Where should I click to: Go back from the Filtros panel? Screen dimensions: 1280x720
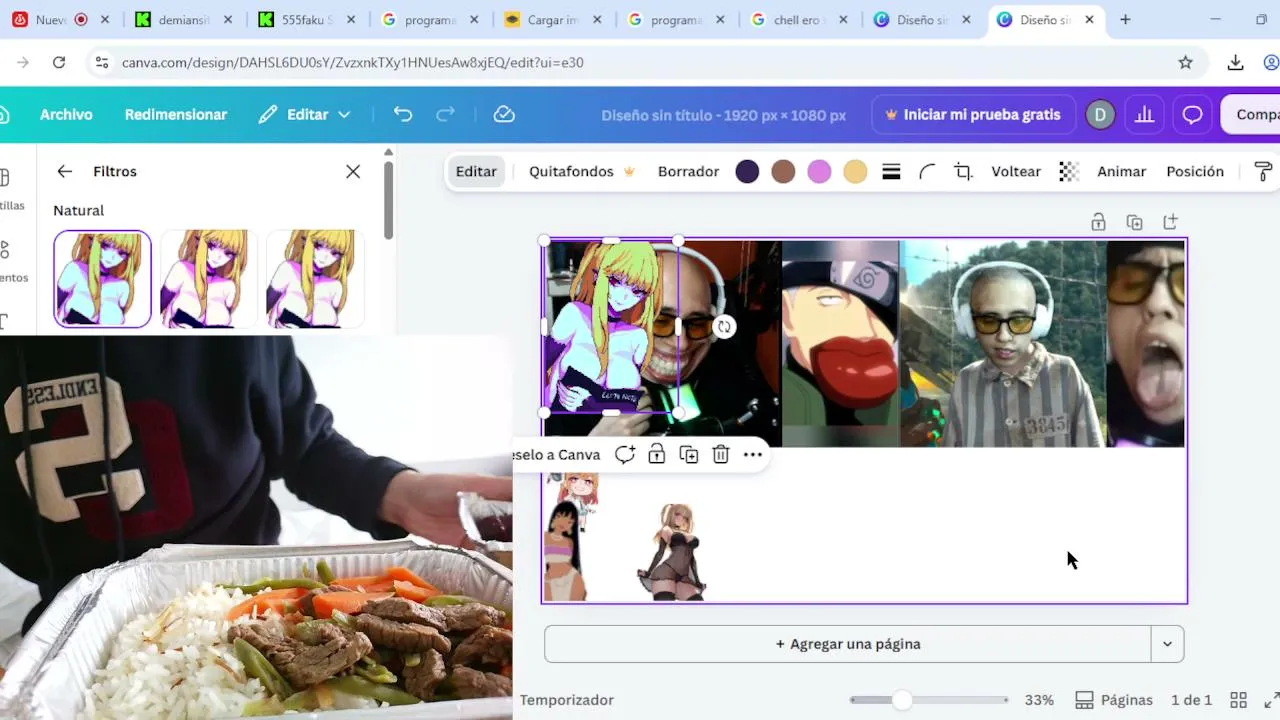(65, 171)
